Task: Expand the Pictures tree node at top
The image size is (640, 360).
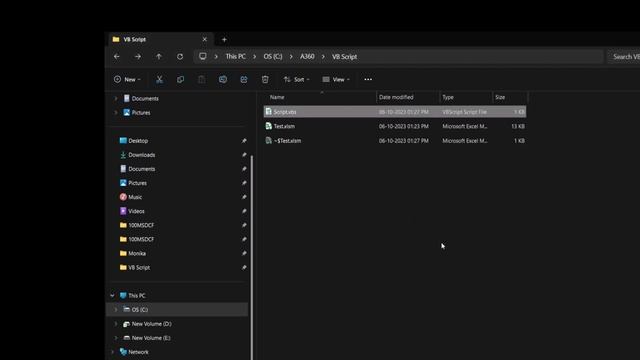Action: tap(116, 113)
